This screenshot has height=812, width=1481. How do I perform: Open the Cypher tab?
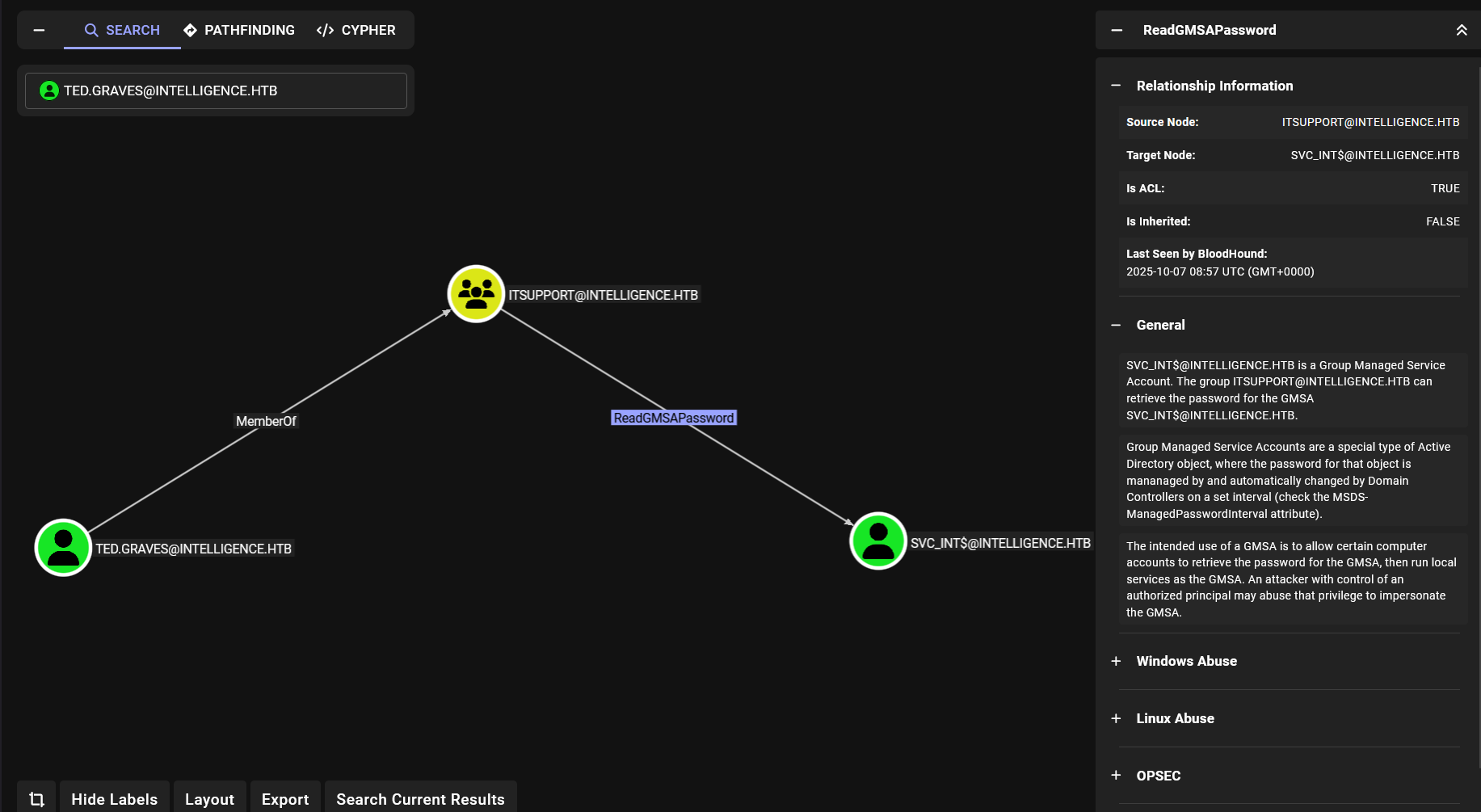point(356,30)
